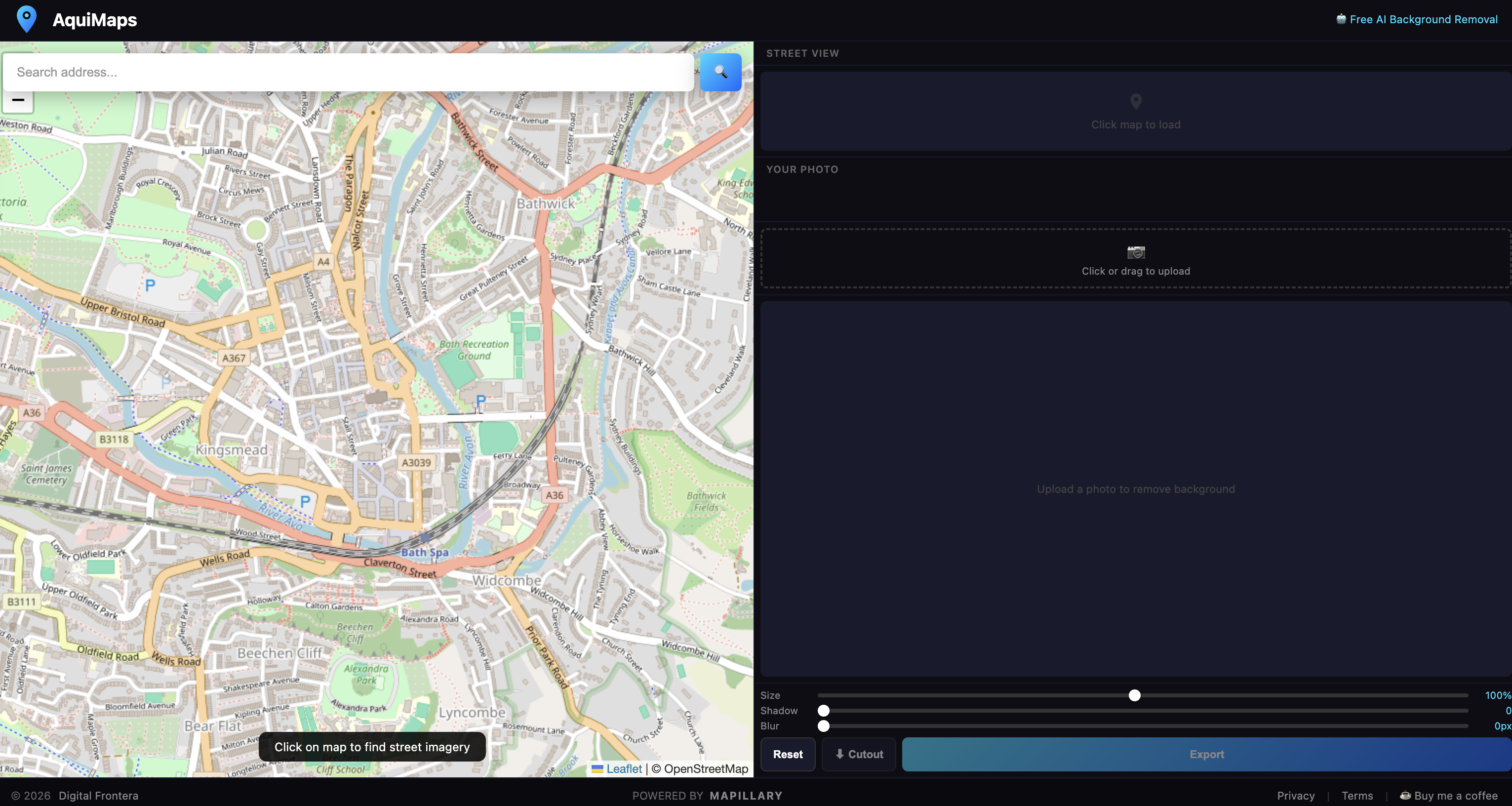The image size is (1512, 806).
Task: Click the STREET VIEW section heading
Action: 802,53
